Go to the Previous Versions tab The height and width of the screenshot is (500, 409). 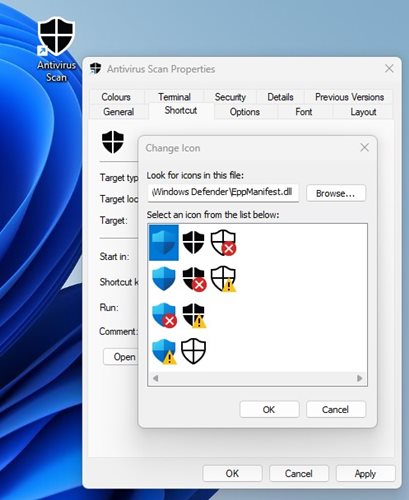pyautogui.click(x=349, y=97)
